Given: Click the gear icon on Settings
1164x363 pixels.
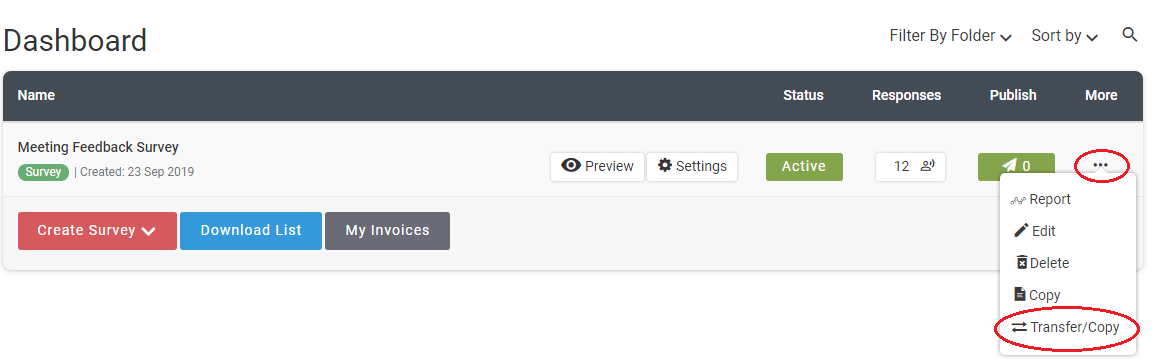Looking at the screenshot, I should pyautogui.click(x=665, y=166).
